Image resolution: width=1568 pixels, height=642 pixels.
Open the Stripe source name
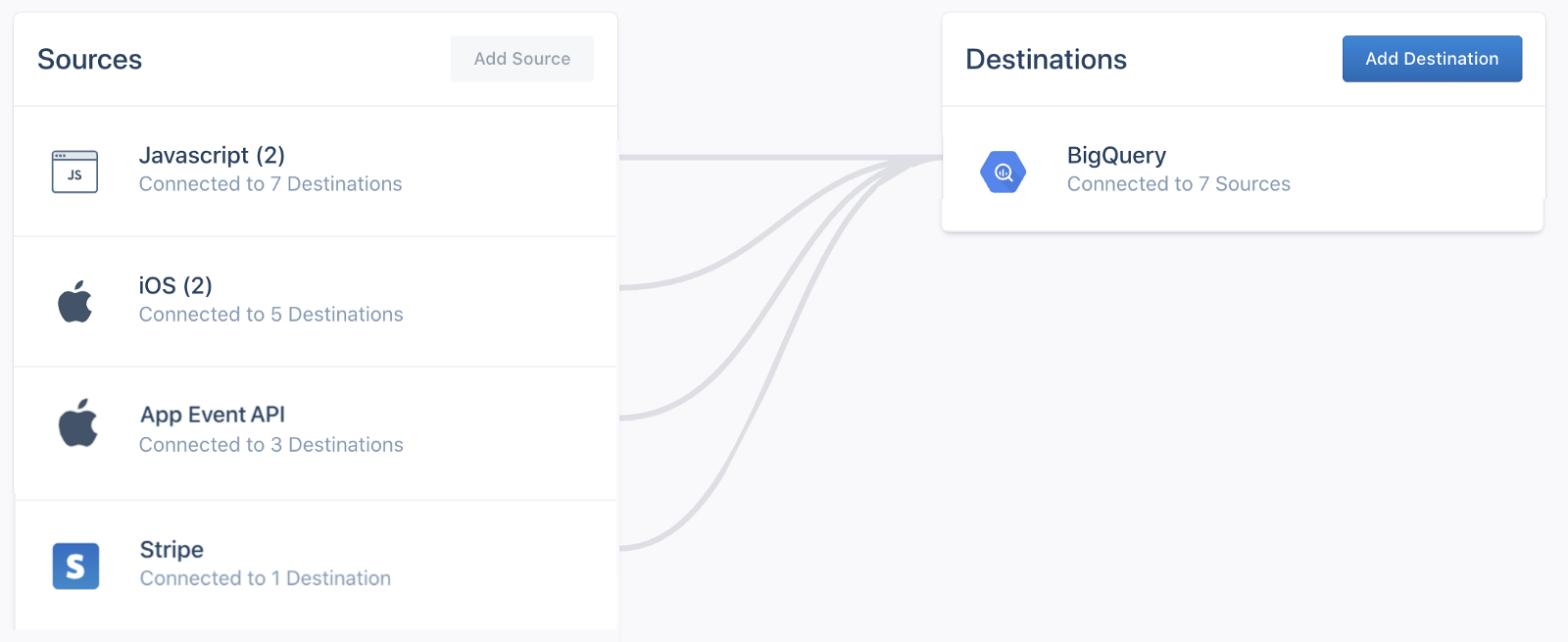coord(171,550)
